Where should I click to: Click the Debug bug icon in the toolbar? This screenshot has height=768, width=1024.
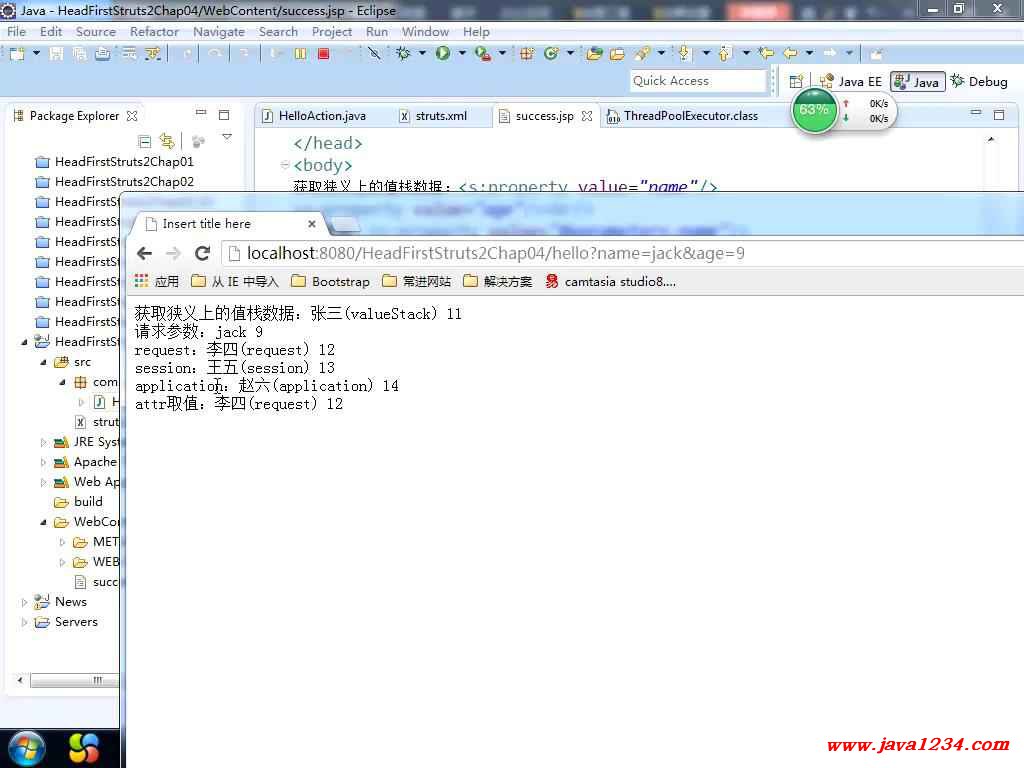tap(403, 54)
